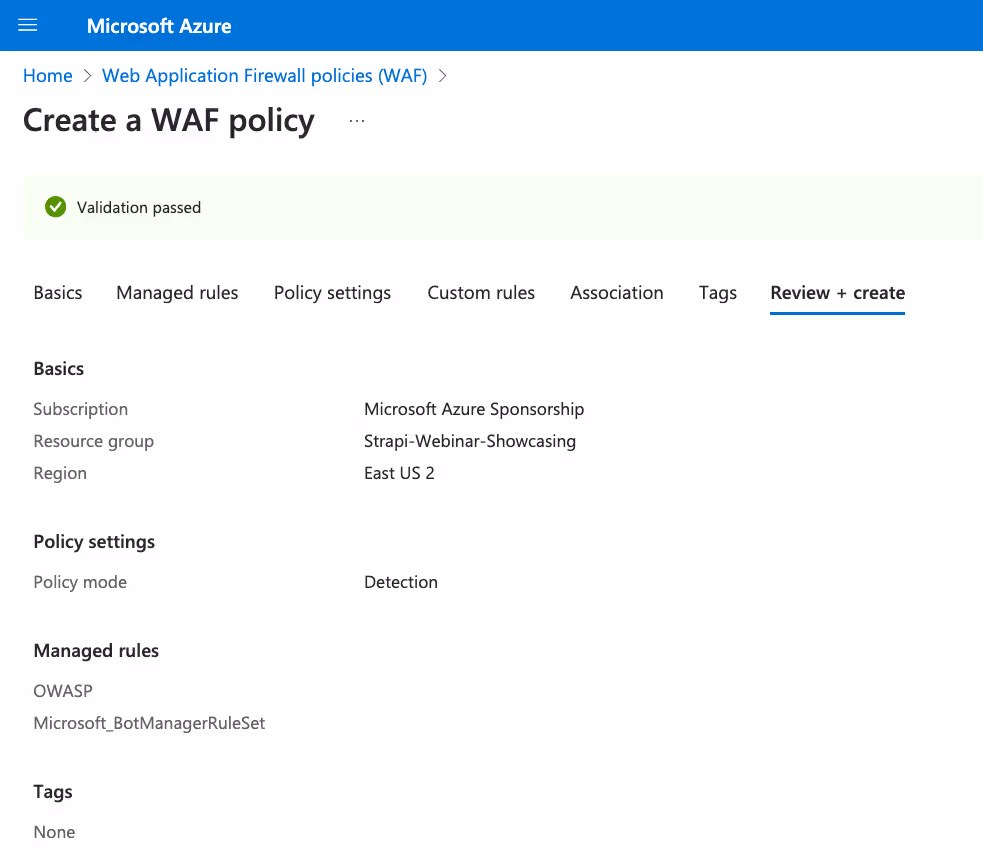The height and width of the screenshot is (858, 983).
Task: Open the Azure portal hamburger menu
Action: point(27,25)
